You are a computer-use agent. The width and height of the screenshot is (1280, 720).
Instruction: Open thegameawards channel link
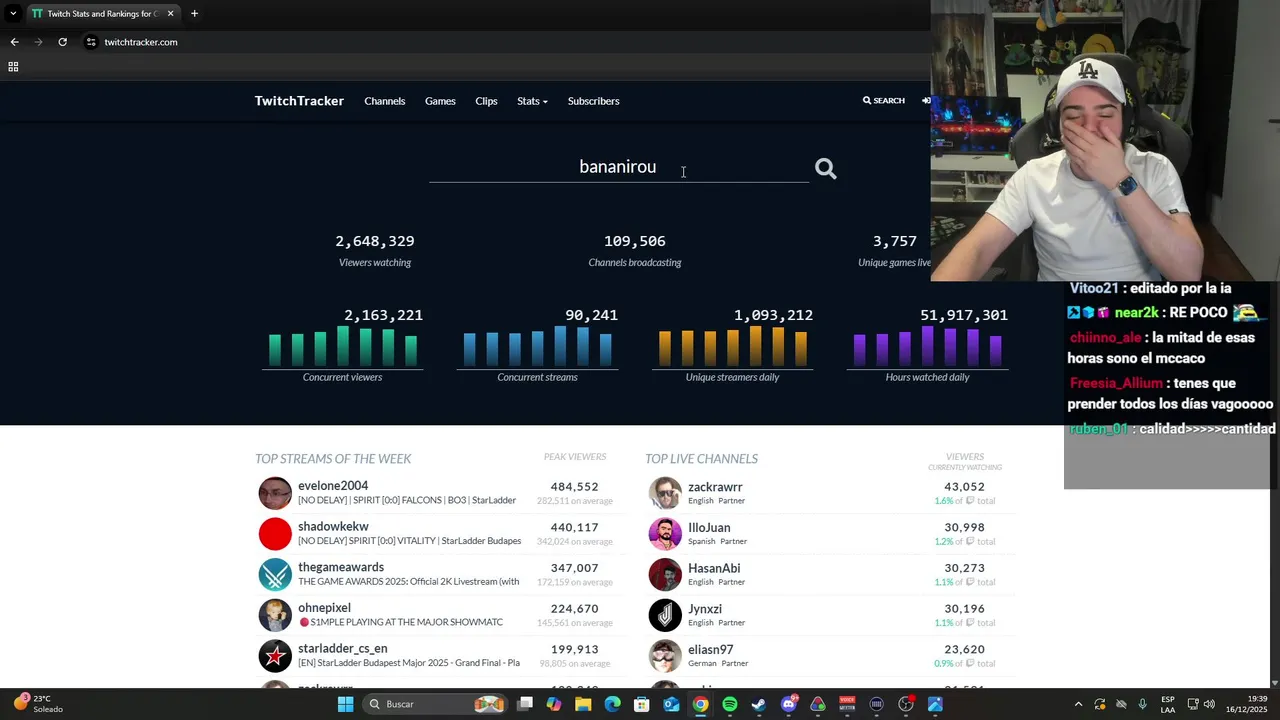[x=341, y=567]
